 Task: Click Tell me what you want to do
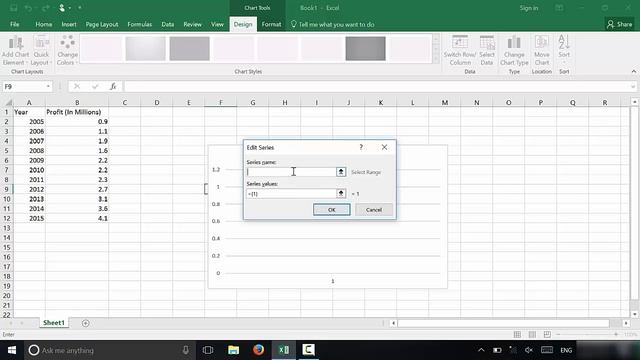pos(332,24)
